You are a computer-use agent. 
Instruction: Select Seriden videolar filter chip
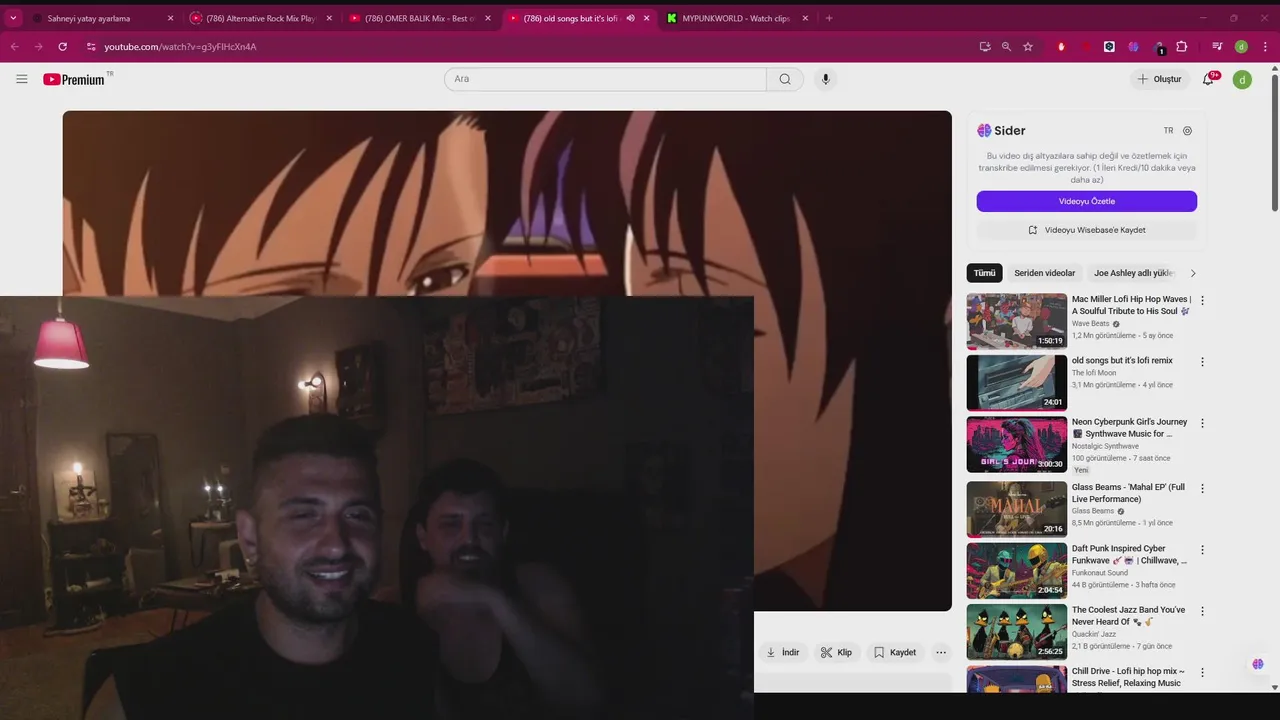tap(1045, 273)
